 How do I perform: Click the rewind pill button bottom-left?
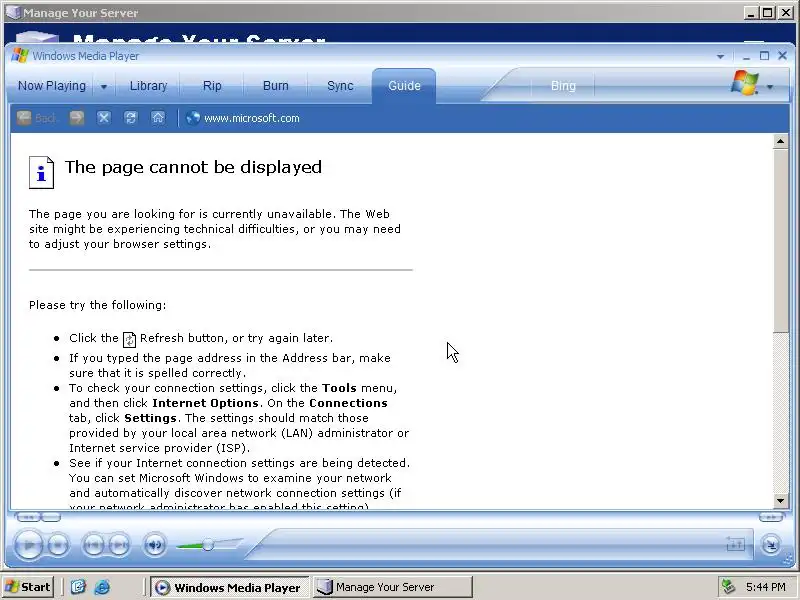pyautogui.click(x=28, y=517)
